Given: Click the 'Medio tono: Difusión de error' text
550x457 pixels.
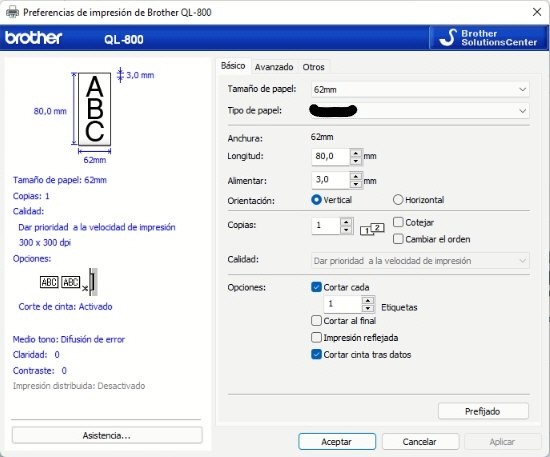Looking at the screenshot, I should [69, 340].
